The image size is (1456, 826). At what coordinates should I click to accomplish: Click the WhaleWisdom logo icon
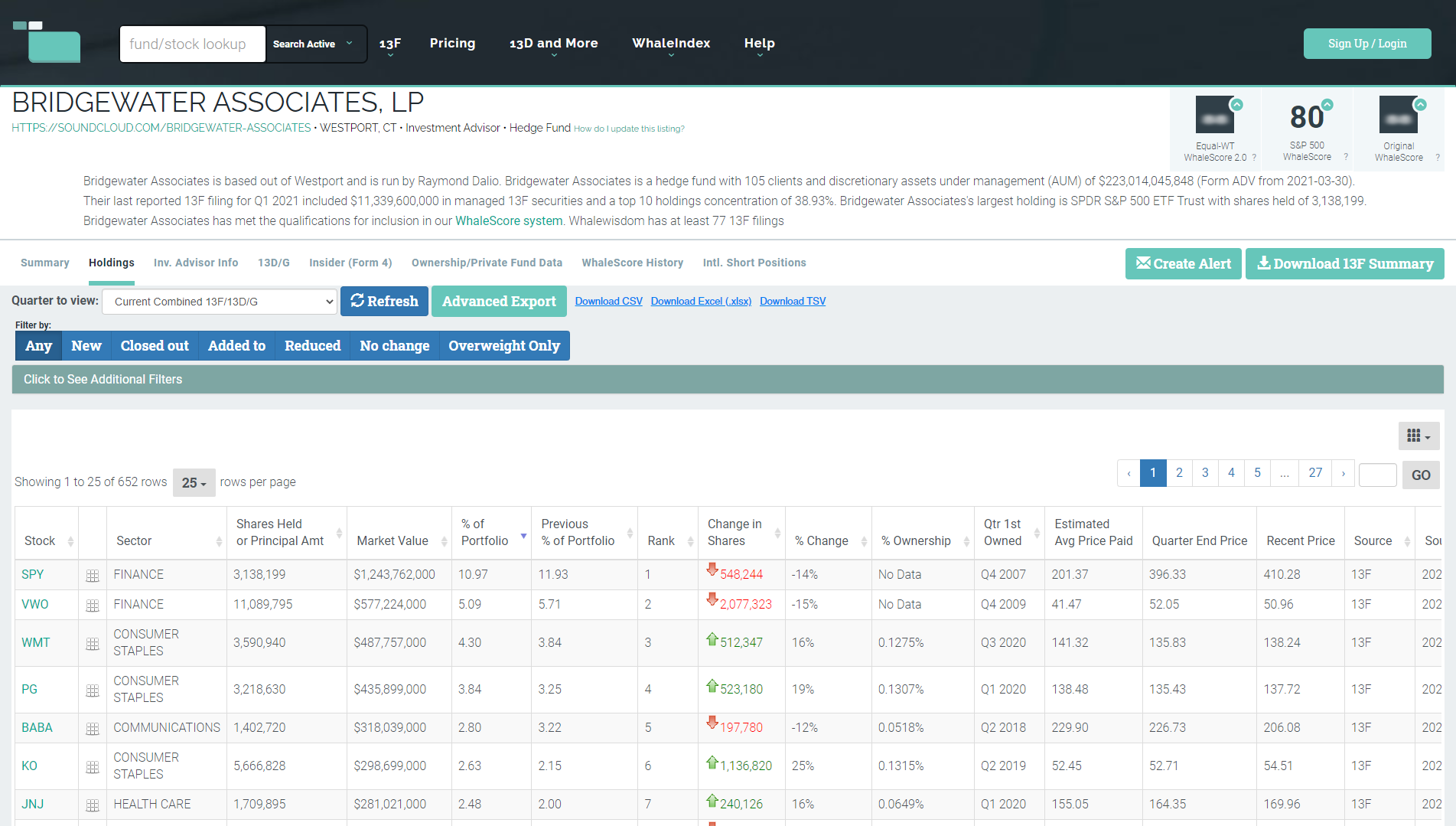point(47,42)
